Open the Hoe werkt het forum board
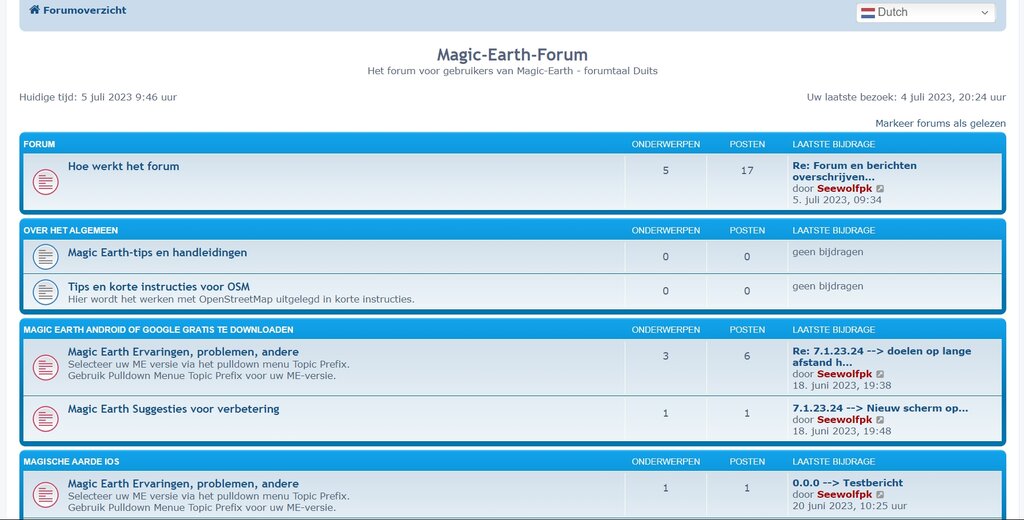 coord(123,166)
